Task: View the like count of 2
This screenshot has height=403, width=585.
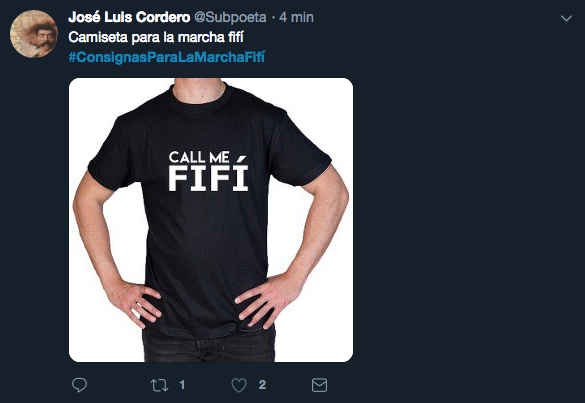Action: pos(262,385)
